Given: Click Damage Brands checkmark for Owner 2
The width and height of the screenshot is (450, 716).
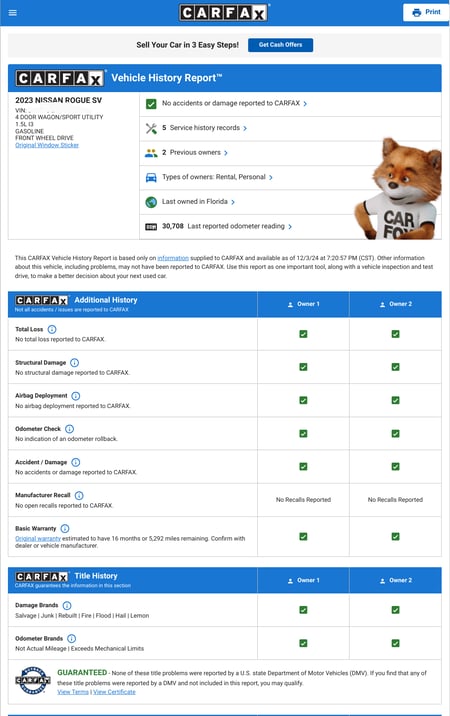Looking at the screenshot, I should point(396,610).
